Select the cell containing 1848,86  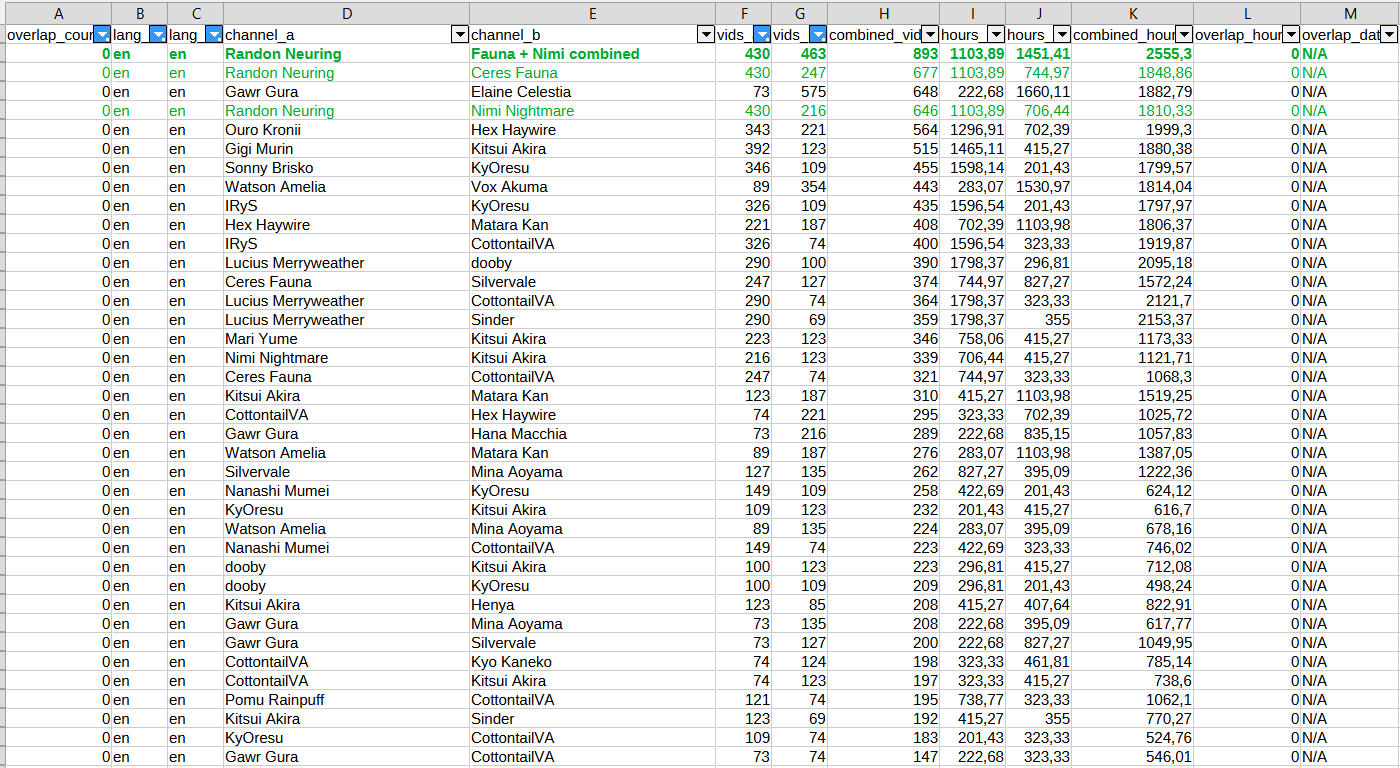(1133, 73)
